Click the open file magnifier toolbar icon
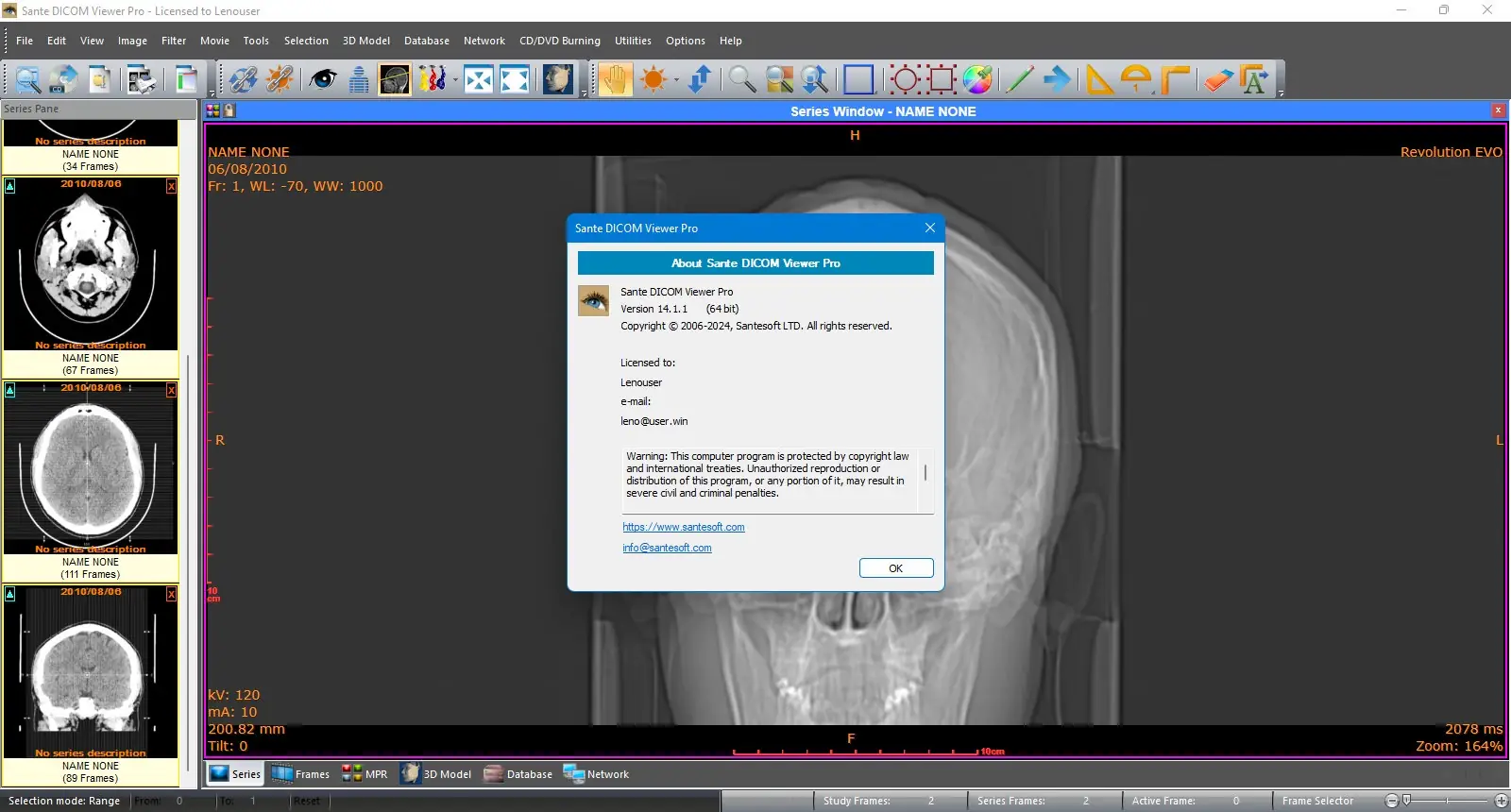The width and height of the screenshot is (1511, 812). 27,79
